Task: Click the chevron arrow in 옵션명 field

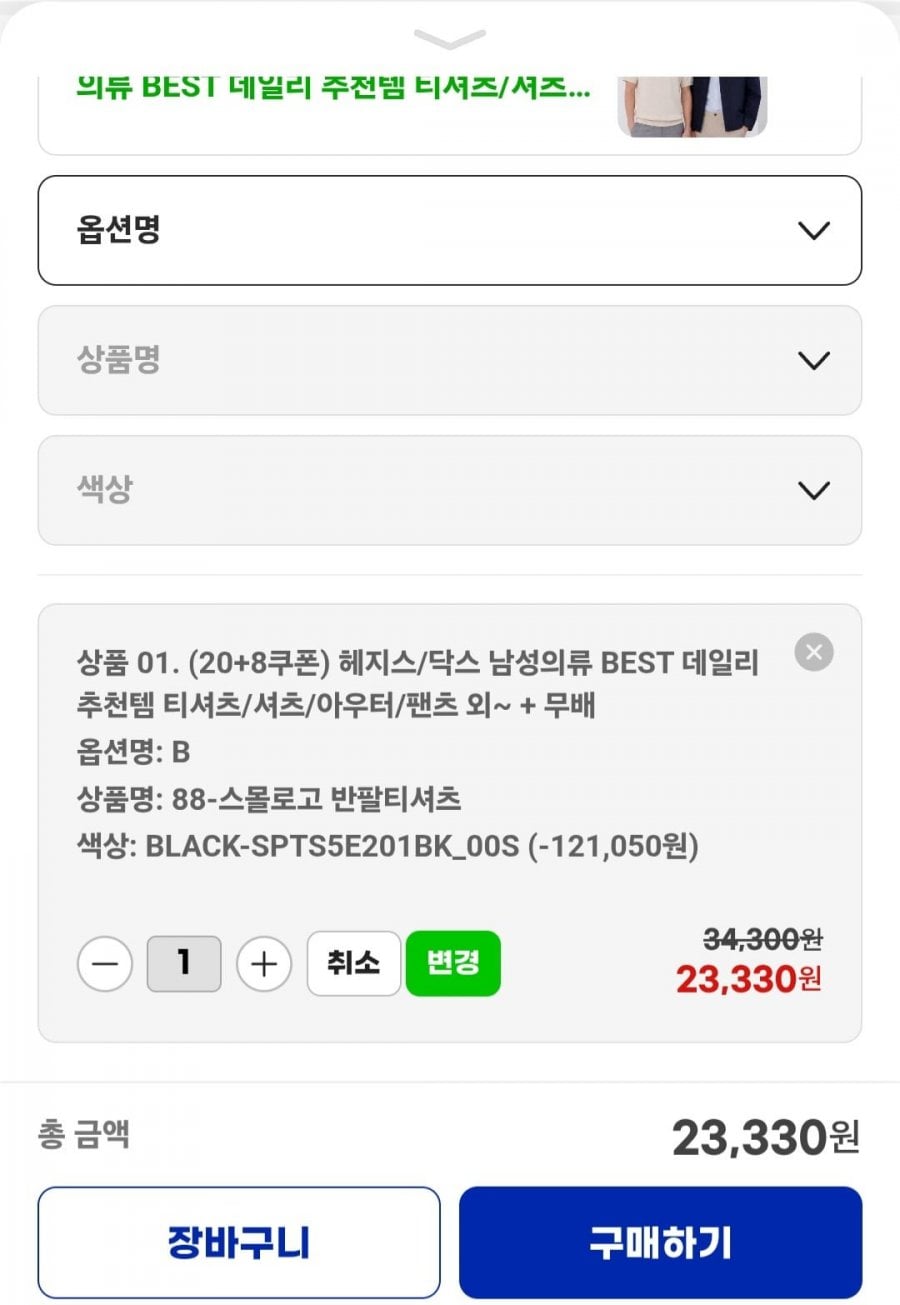Action: click(815, 231)
